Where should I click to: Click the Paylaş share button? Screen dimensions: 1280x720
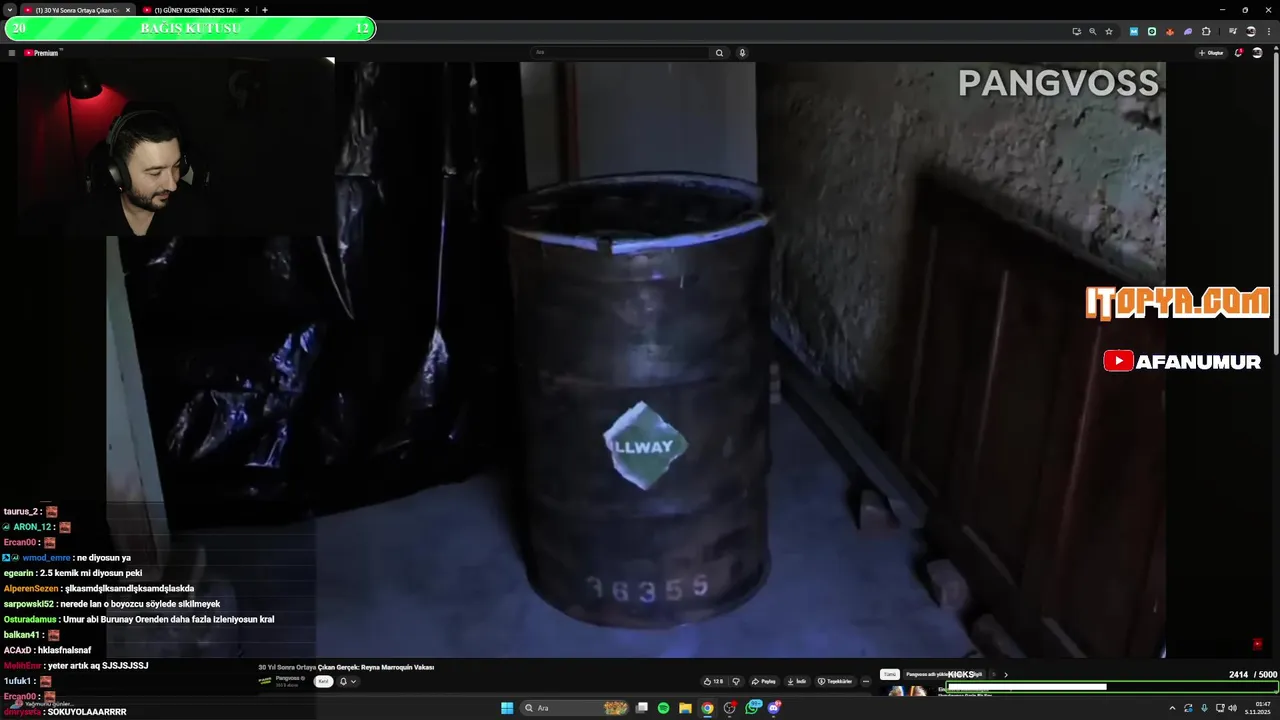pyautogui.click(x=764, y=681)
